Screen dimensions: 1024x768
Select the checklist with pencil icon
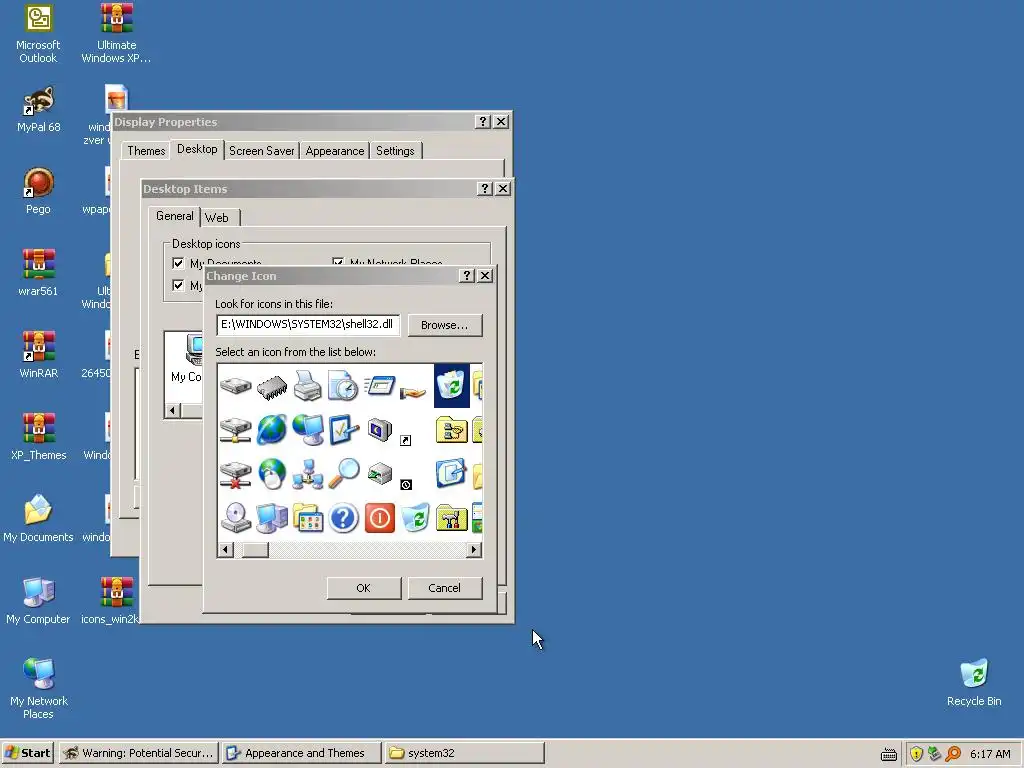(x=344, y=430)
